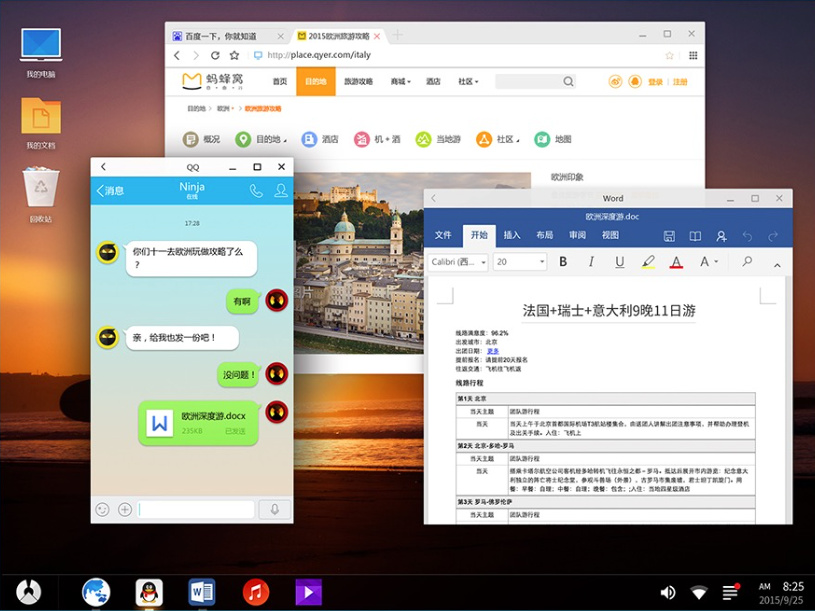Viewport: 815px width, 611px height.
Task: Open the 文件 tab in Word
Action: (x=443, y=235)
